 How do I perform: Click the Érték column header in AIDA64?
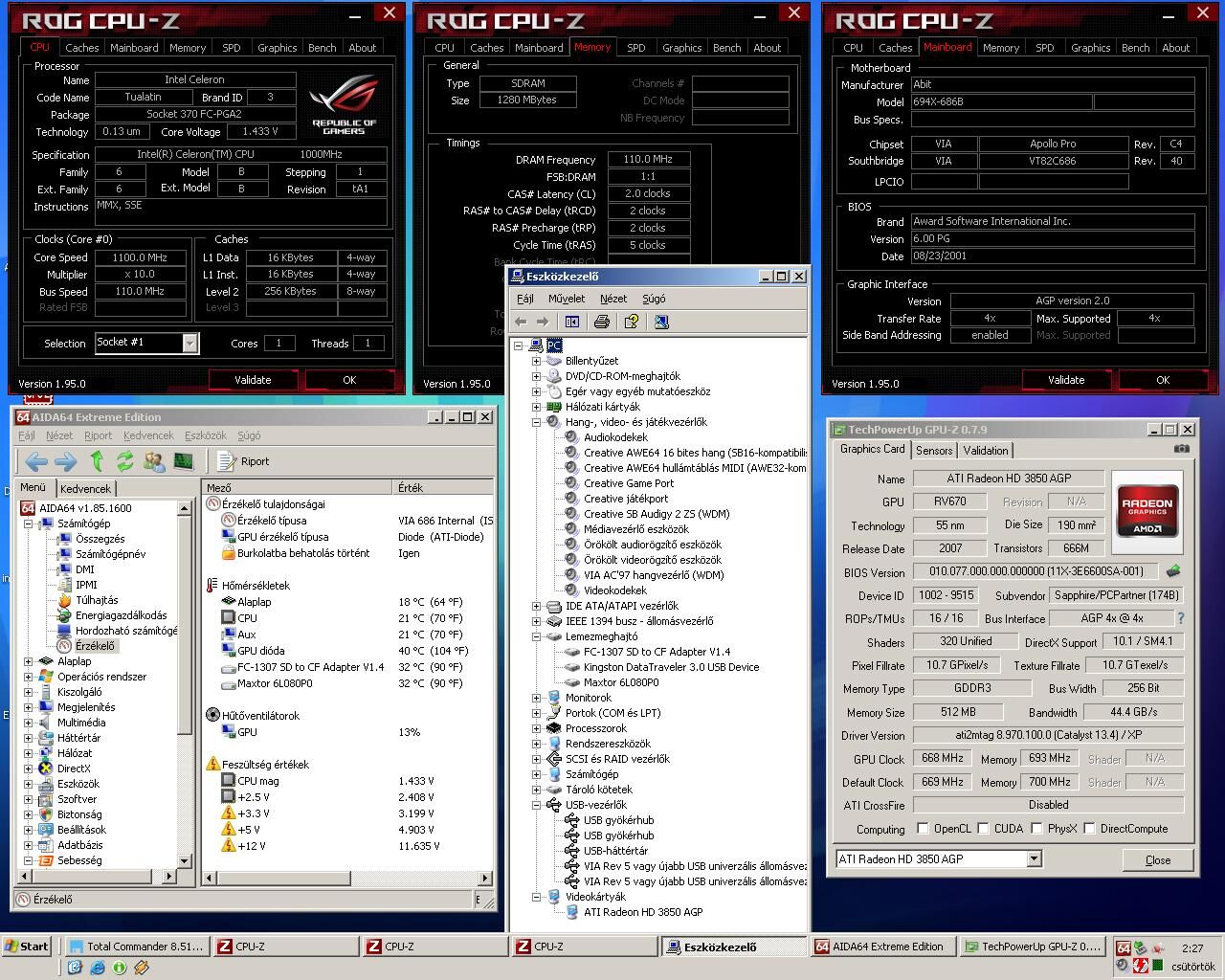tap(444, 488)
